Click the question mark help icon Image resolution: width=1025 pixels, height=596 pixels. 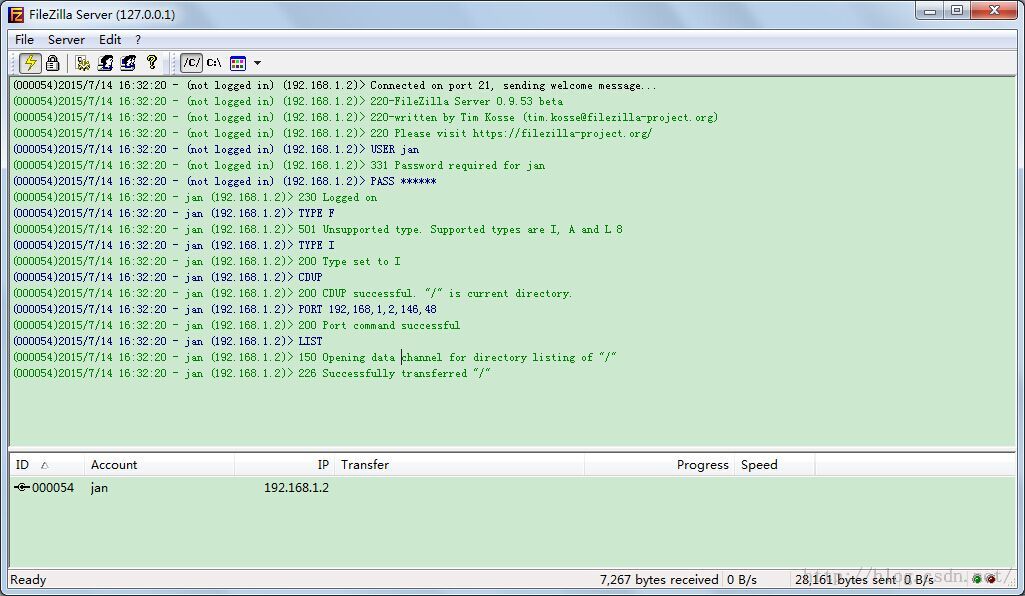152,62
